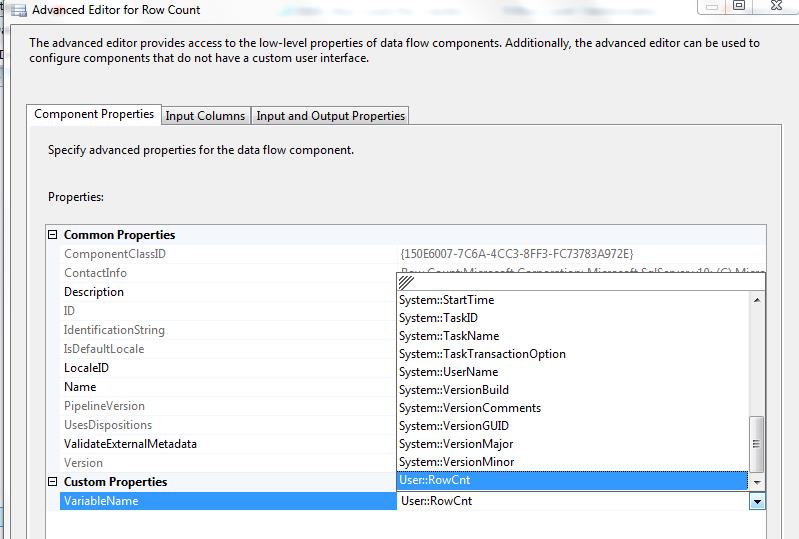Pick the System::VersionGUID option
Viewport: 799px width, 539px height.
pyautogui.click(x=453, y=426)
